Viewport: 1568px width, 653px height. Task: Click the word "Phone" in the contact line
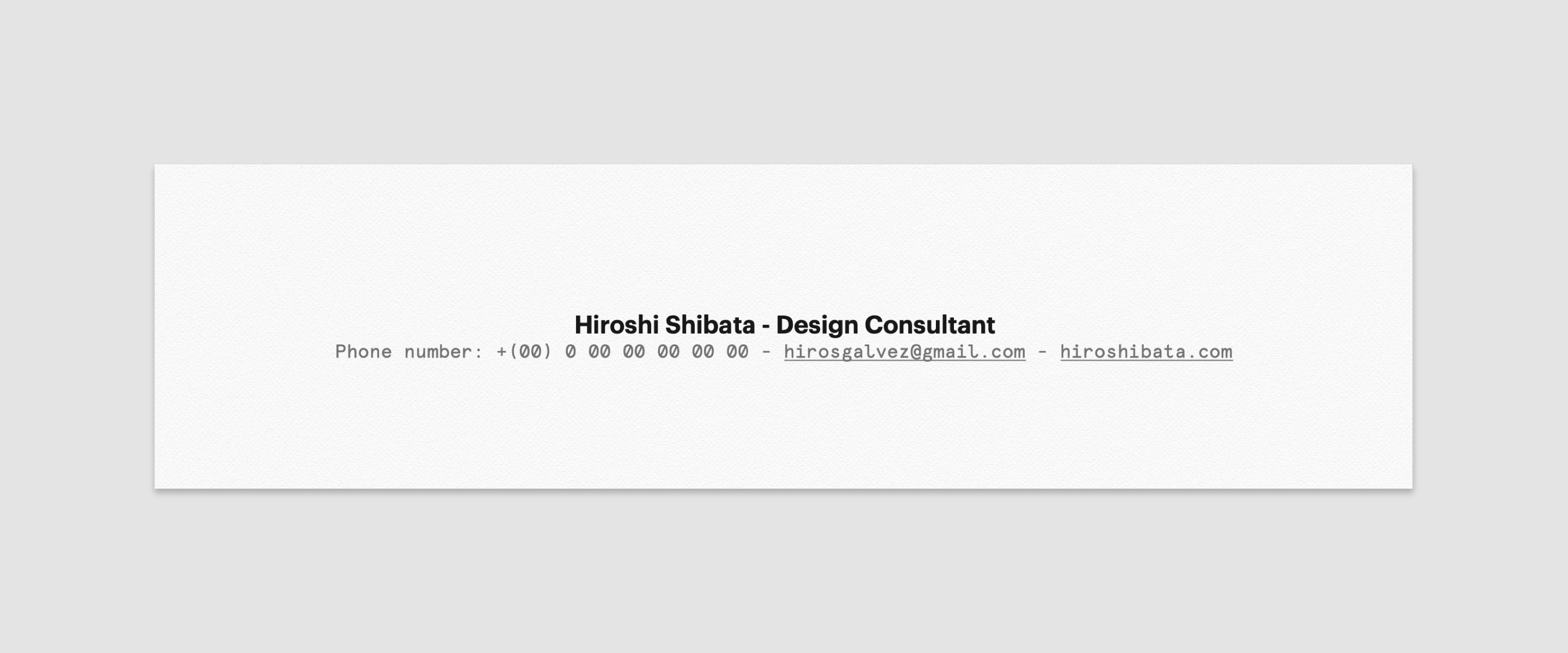pos(363,352)
